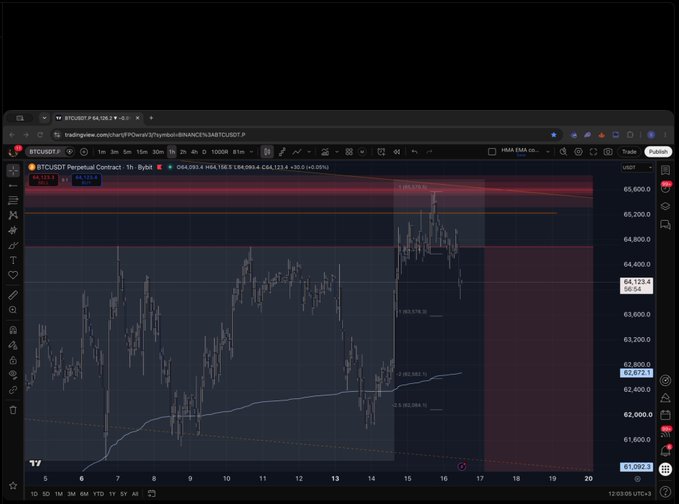Viewport: 679px width, 504px height.
Task: Toggle the magnet snapping mode
Action: pos(13,330)
